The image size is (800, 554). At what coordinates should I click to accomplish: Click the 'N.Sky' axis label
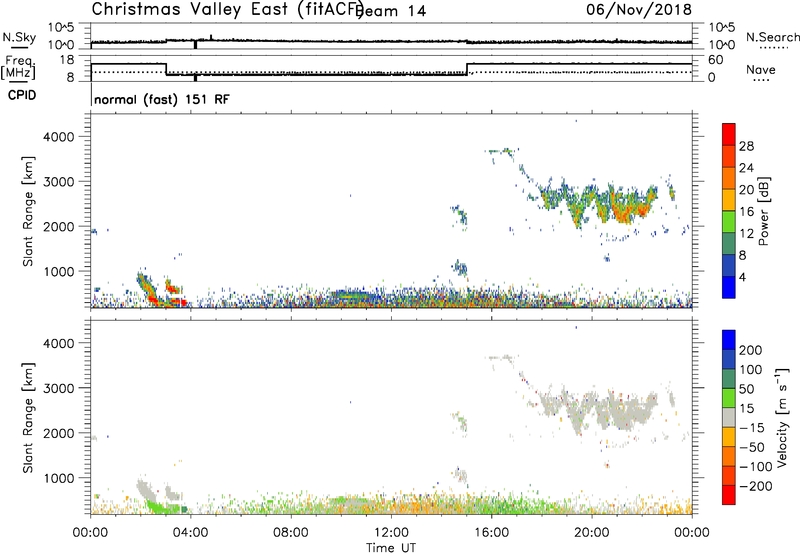[x=19, y=37]
